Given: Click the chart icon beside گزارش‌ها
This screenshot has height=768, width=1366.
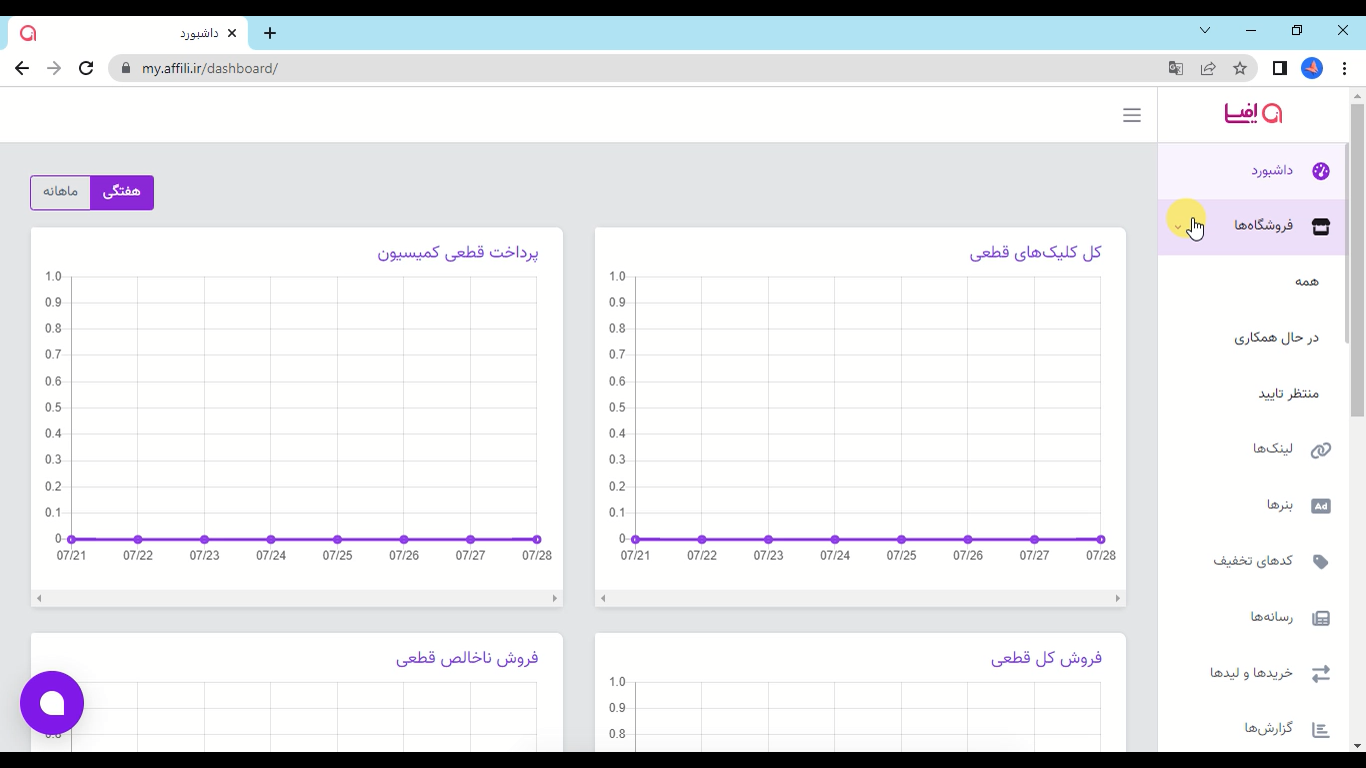Looking at the screenshot, I should pos(1320,729).
